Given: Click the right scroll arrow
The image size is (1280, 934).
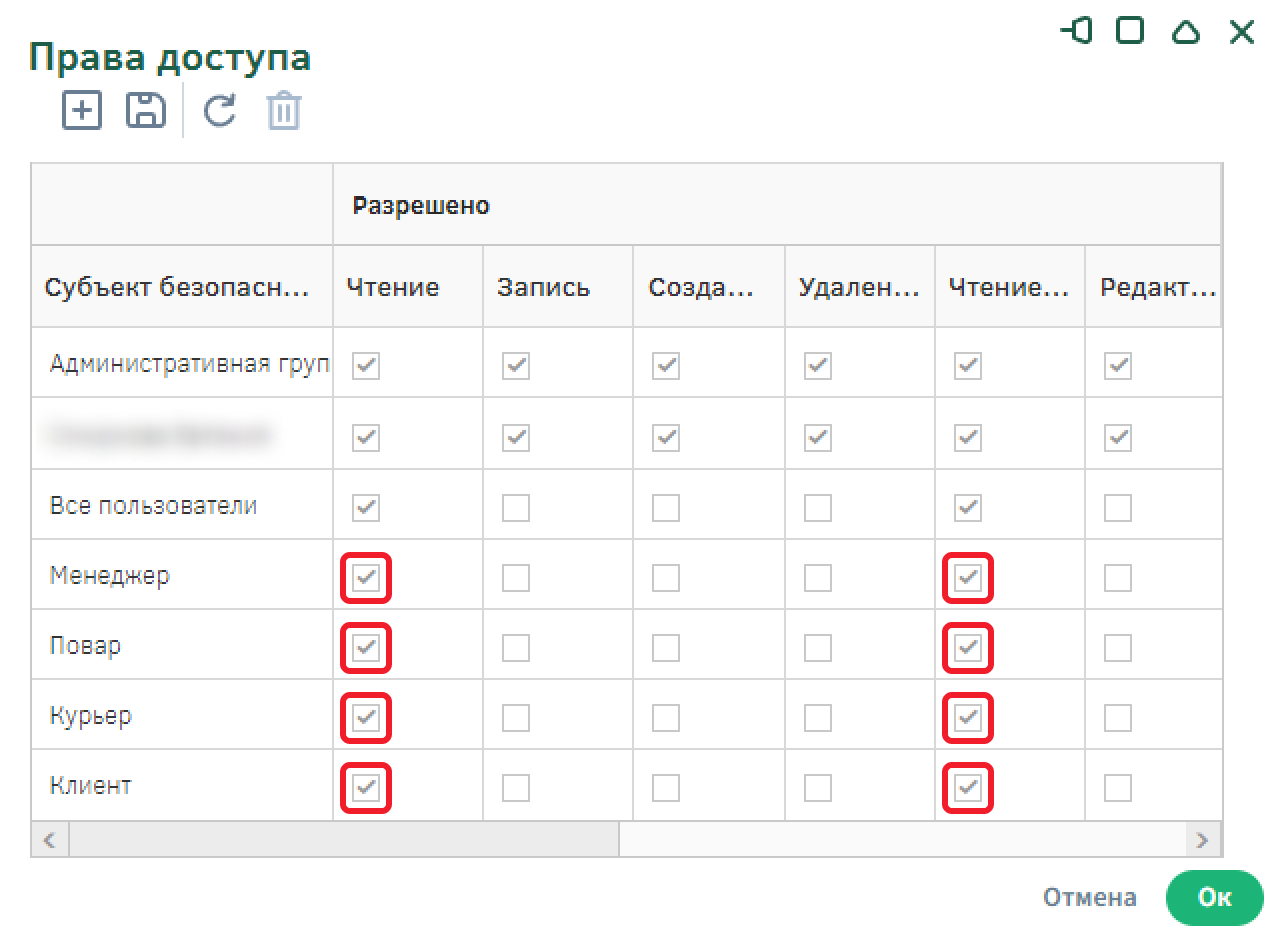Looking at the screenshot, I should click(1202, 839).
